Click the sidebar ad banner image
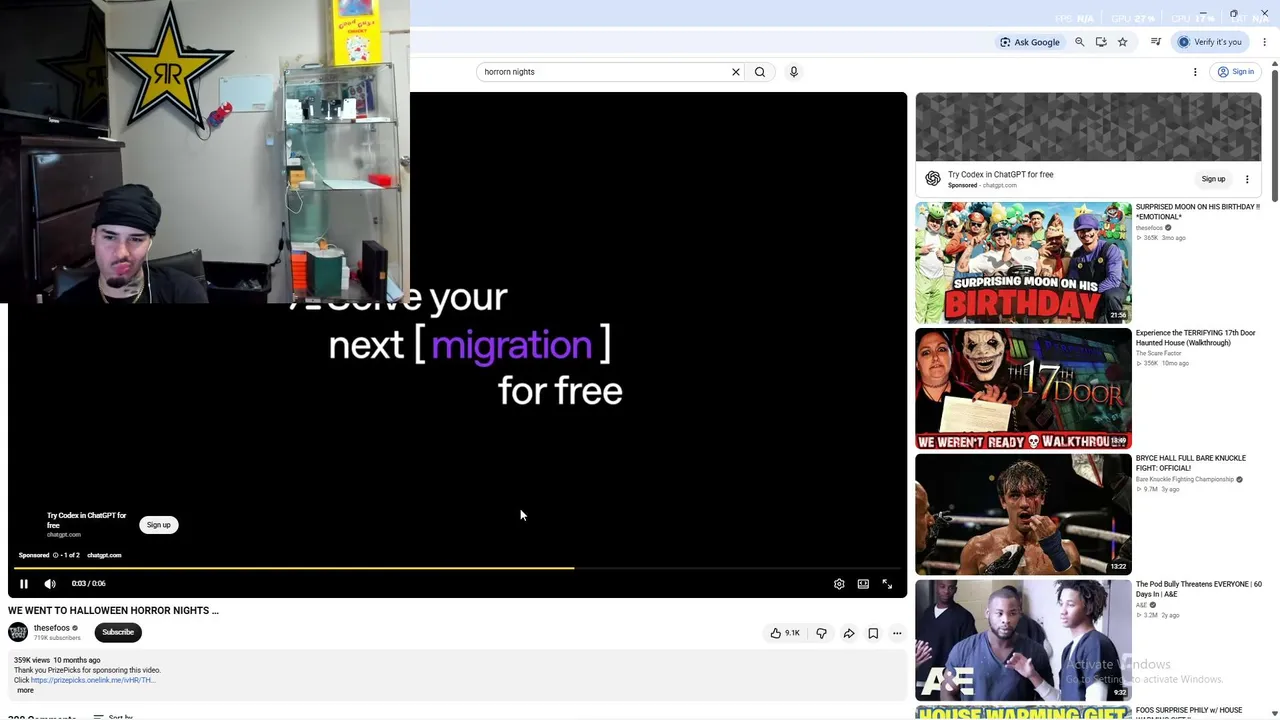 click(1088, 127)
